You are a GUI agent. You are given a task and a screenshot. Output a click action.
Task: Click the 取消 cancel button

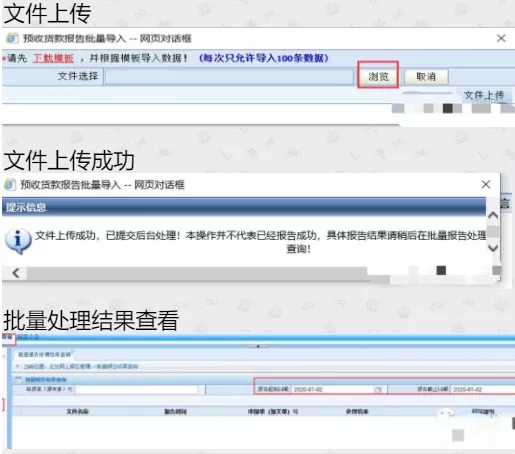[x=426, y=77]
